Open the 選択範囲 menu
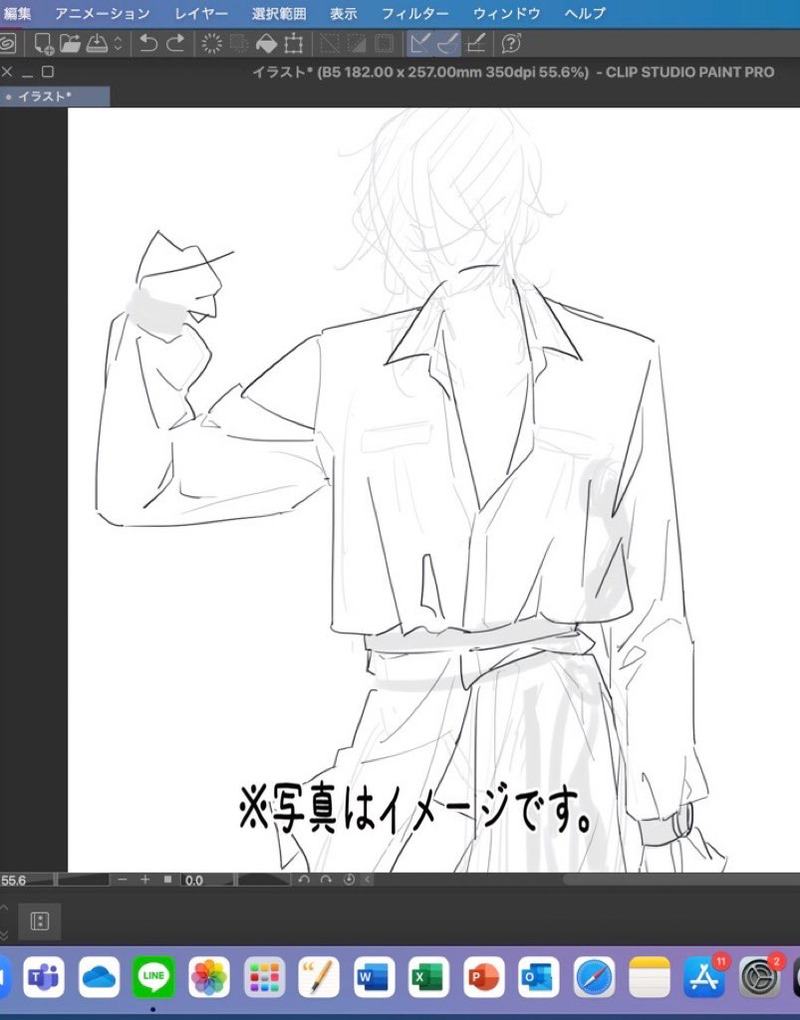800x1020 pixels. pos(279,13)
